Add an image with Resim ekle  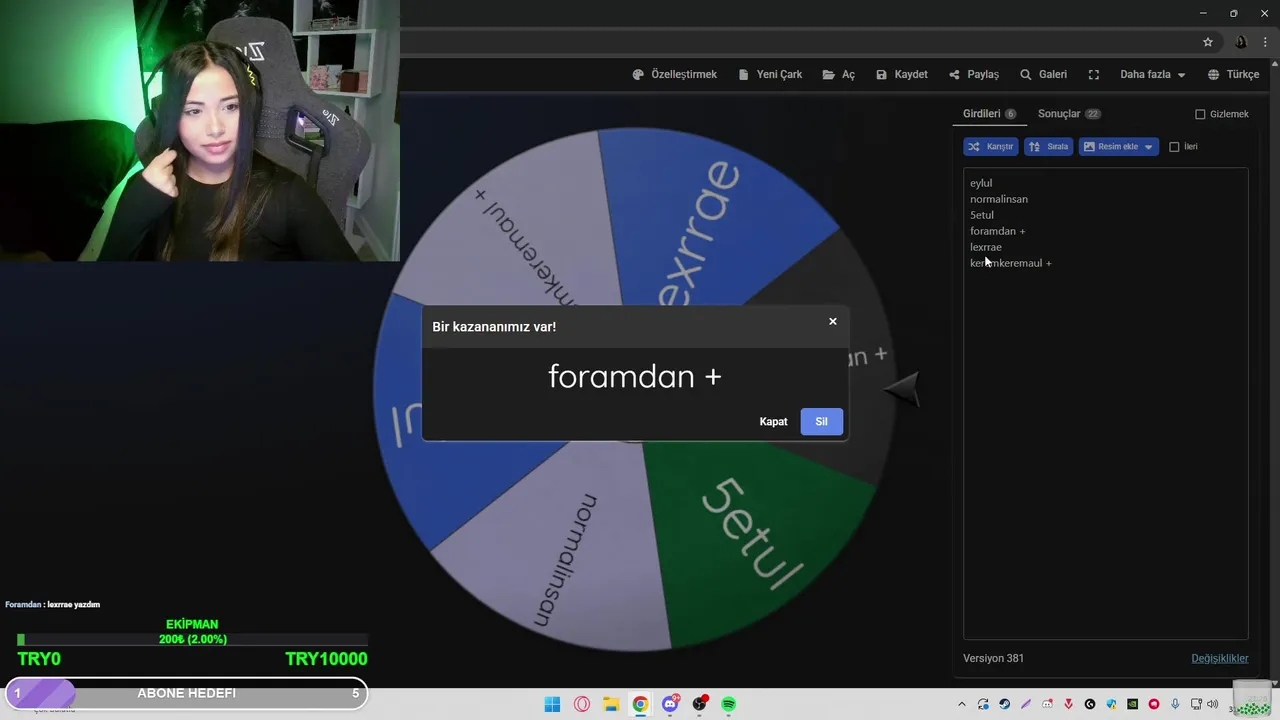[x=1110, y=147]
